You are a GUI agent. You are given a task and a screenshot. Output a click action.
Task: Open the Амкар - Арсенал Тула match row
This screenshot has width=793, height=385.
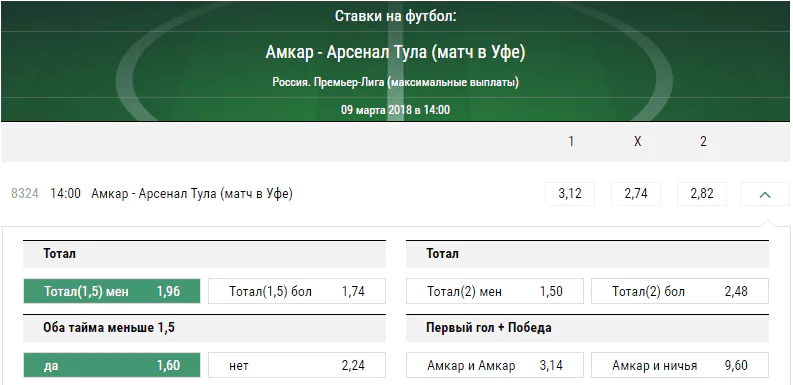tap(192, 194)
